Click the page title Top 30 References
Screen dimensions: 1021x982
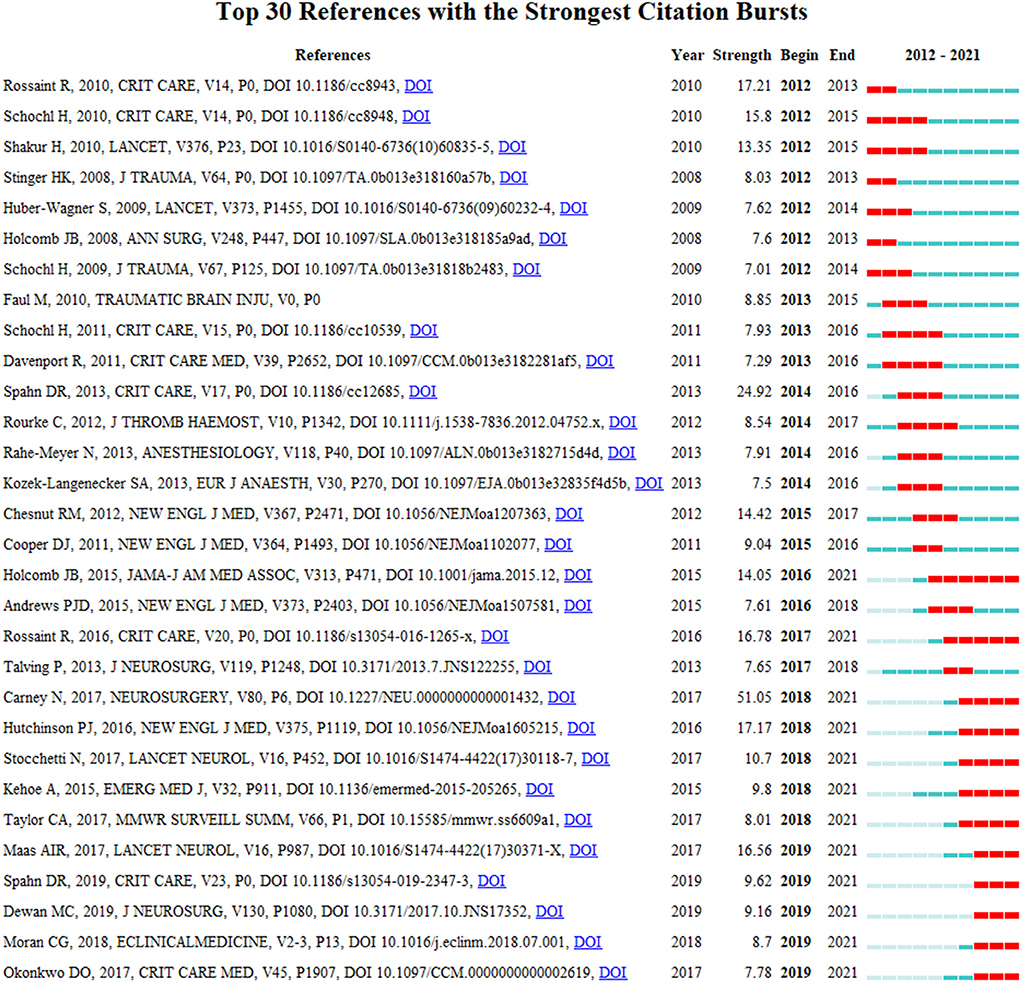point(511,12)
